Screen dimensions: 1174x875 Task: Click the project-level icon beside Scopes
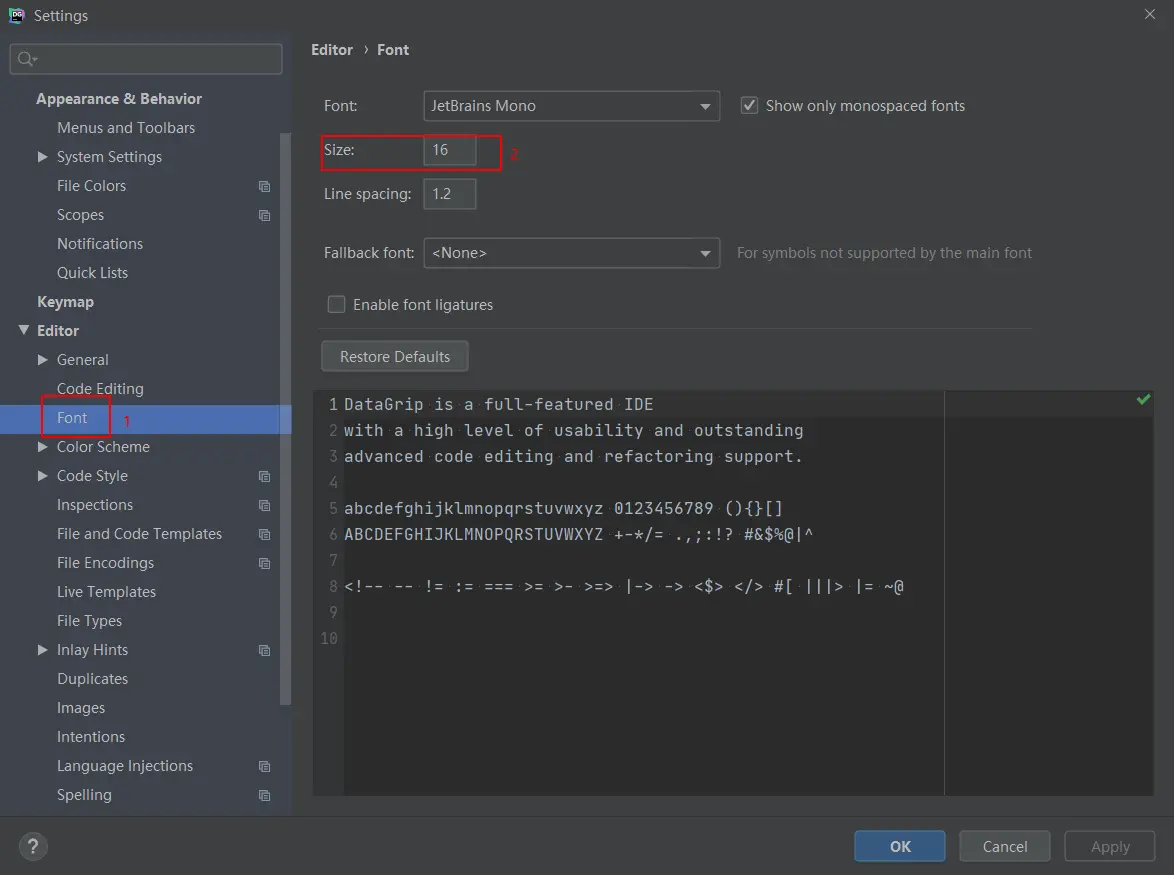(x=264, y=216)
